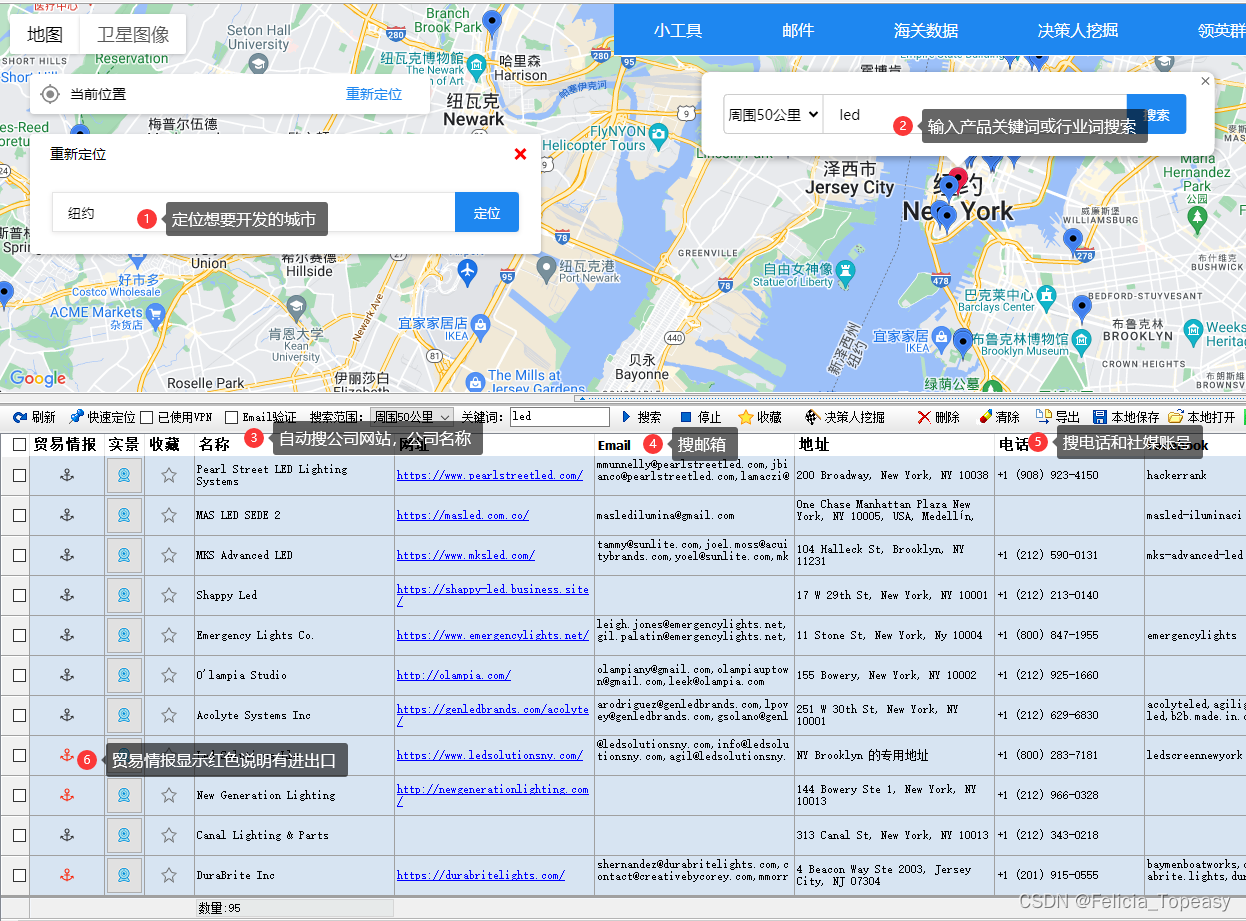The height and width of the screenshot is (921, 1246).
Task: Click the 关键词 input containing led
Action: click(560, 417)
